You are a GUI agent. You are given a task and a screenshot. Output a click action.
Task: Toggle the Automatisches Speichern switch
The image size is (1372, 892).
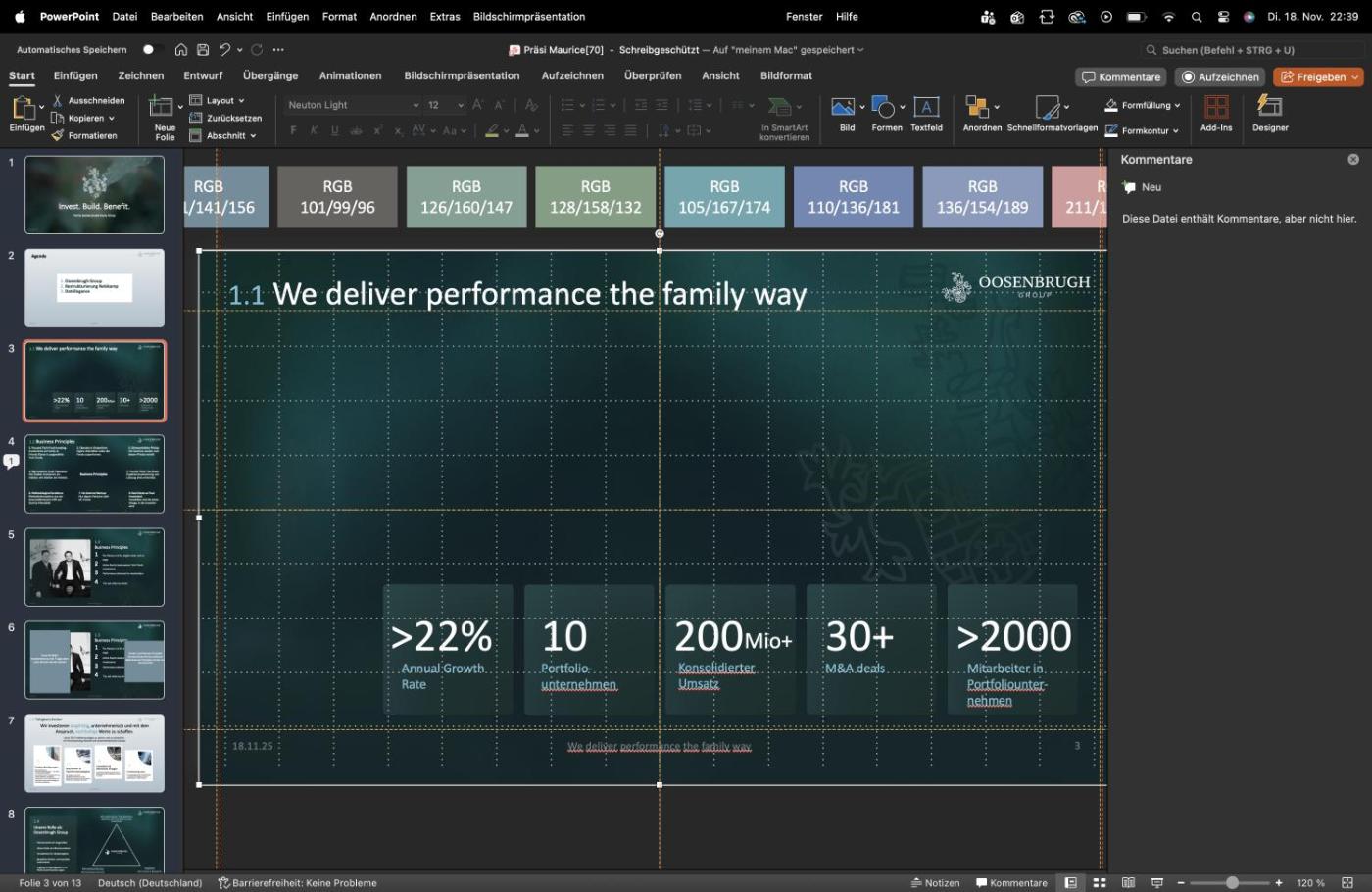tap(148, 50)
